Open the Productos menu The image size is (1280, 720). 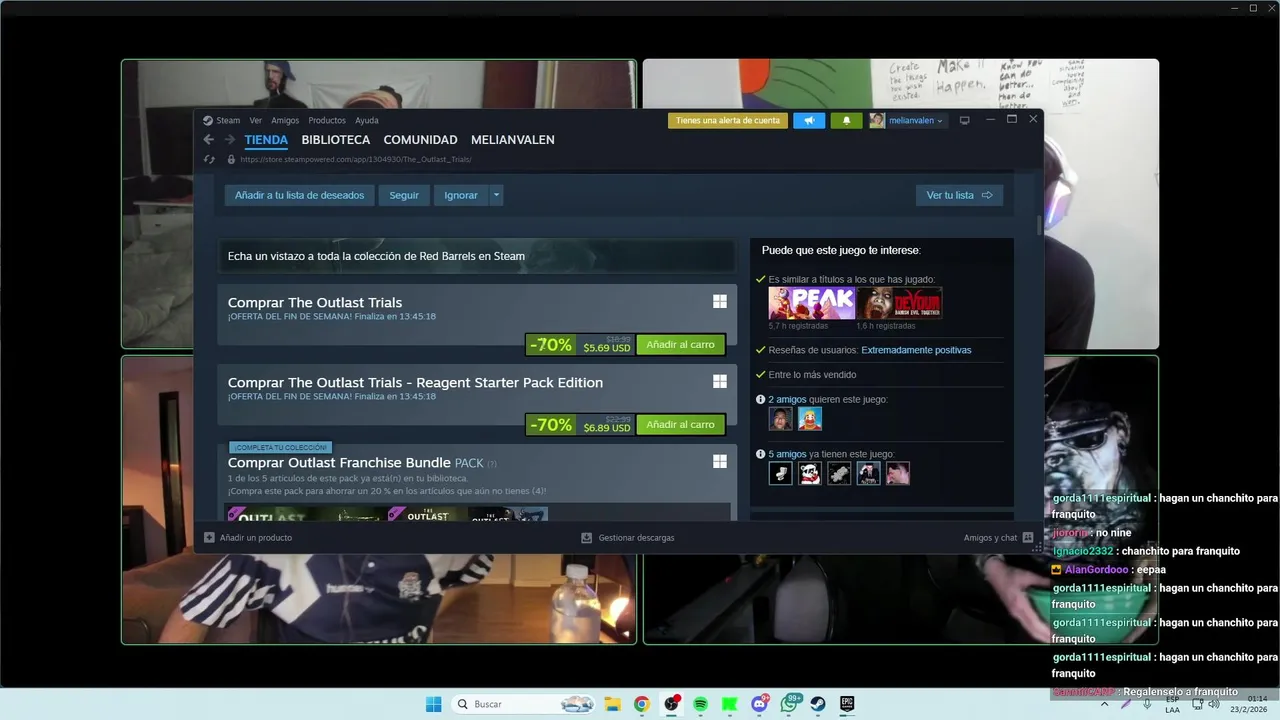327,120
